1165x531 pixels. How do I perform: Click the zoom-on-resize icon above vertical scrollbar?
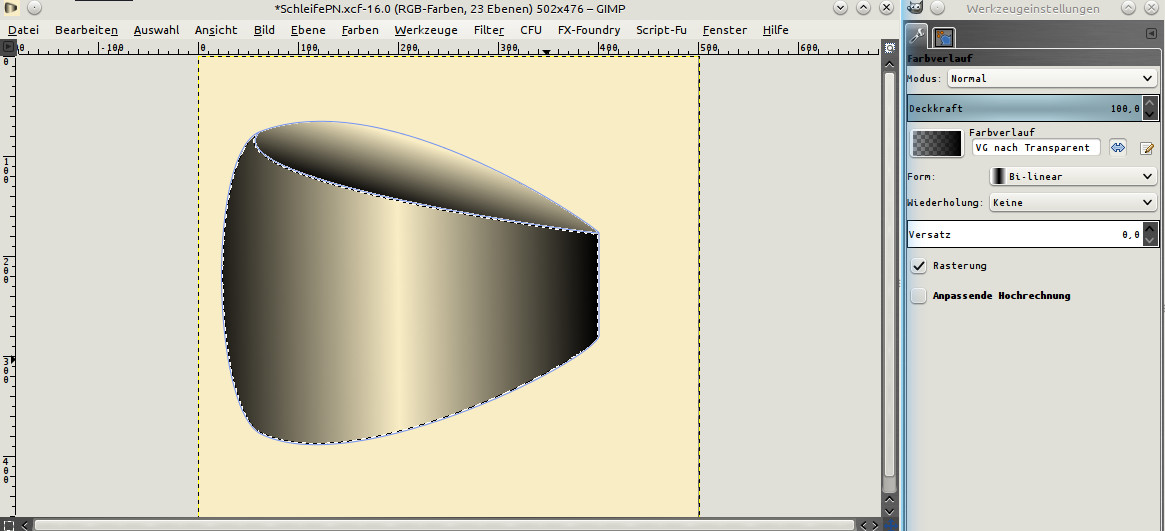coord(889,47)
